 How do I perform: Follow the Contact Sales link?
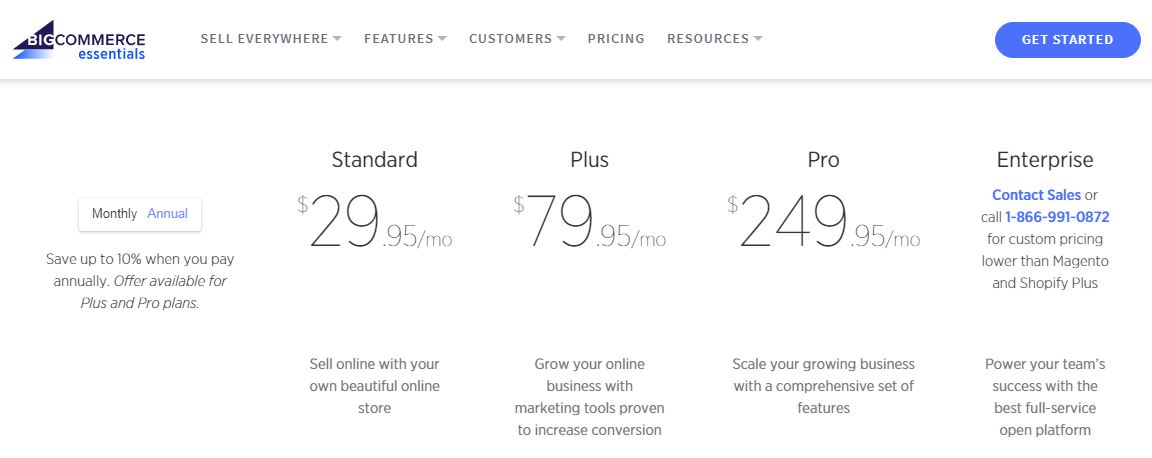(x=1037, y=195)
